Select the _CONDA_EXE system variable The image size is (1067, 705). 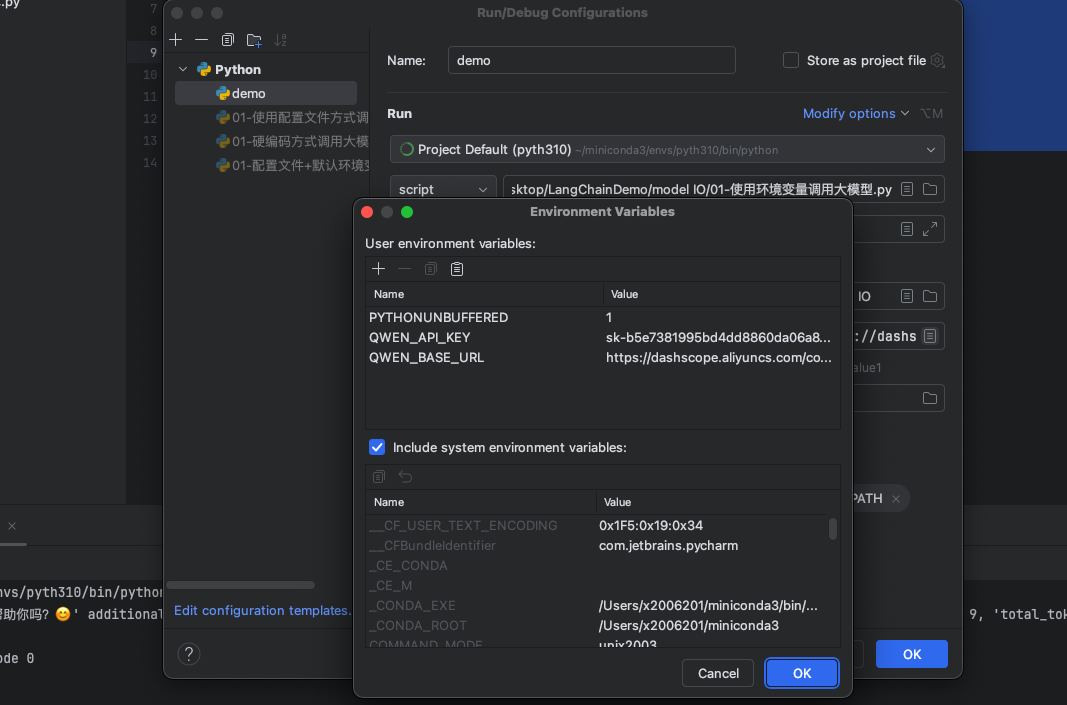coord(596,606)
